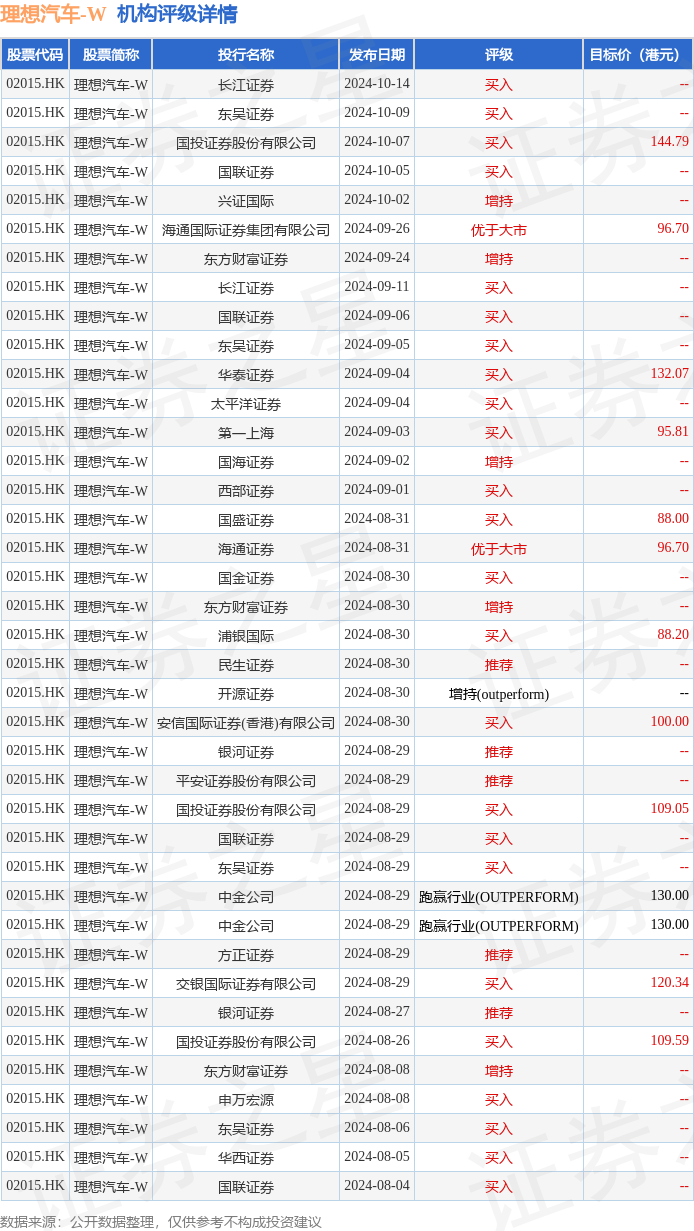Select the date 2024-10-02
The height and width of the screenshot is (1231, 694).
click(x=377, y=200)
